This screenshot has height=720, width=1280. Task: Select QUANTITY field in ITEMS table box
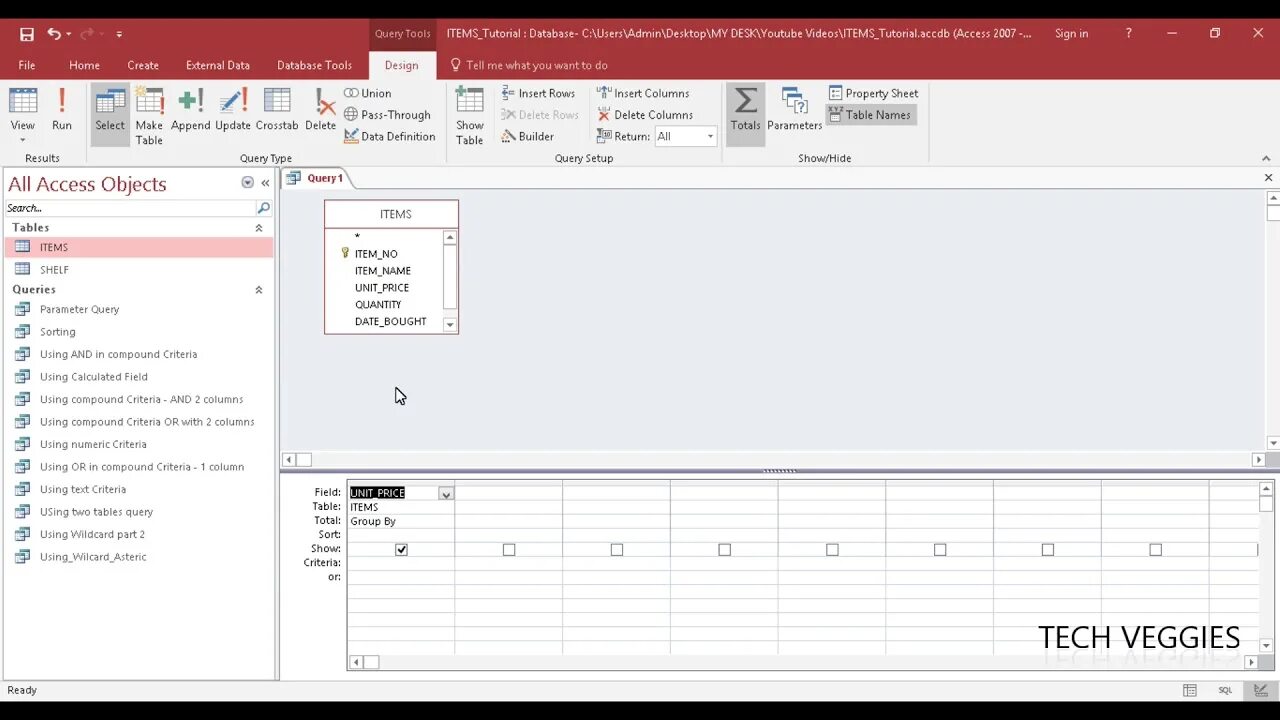pyautogui.click(x=378, y=305)
